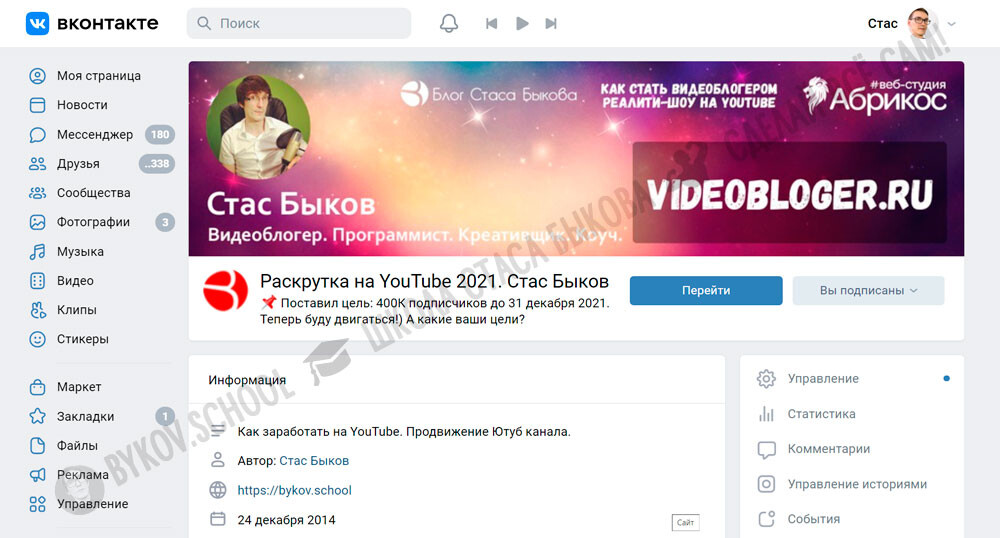1000x538 pixels.
Task: Click the previous track icon
Action: click(491, 23)
